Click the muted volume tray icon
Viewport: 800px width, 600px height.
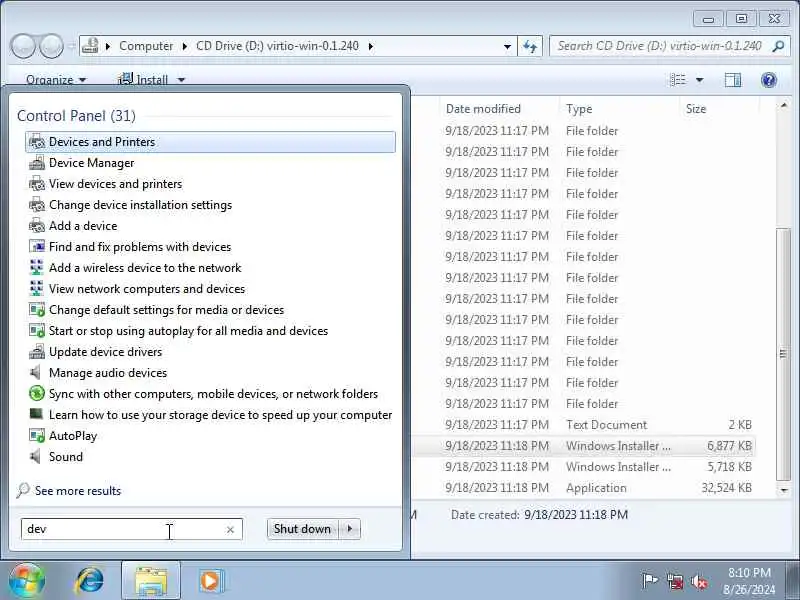[699, 581]
